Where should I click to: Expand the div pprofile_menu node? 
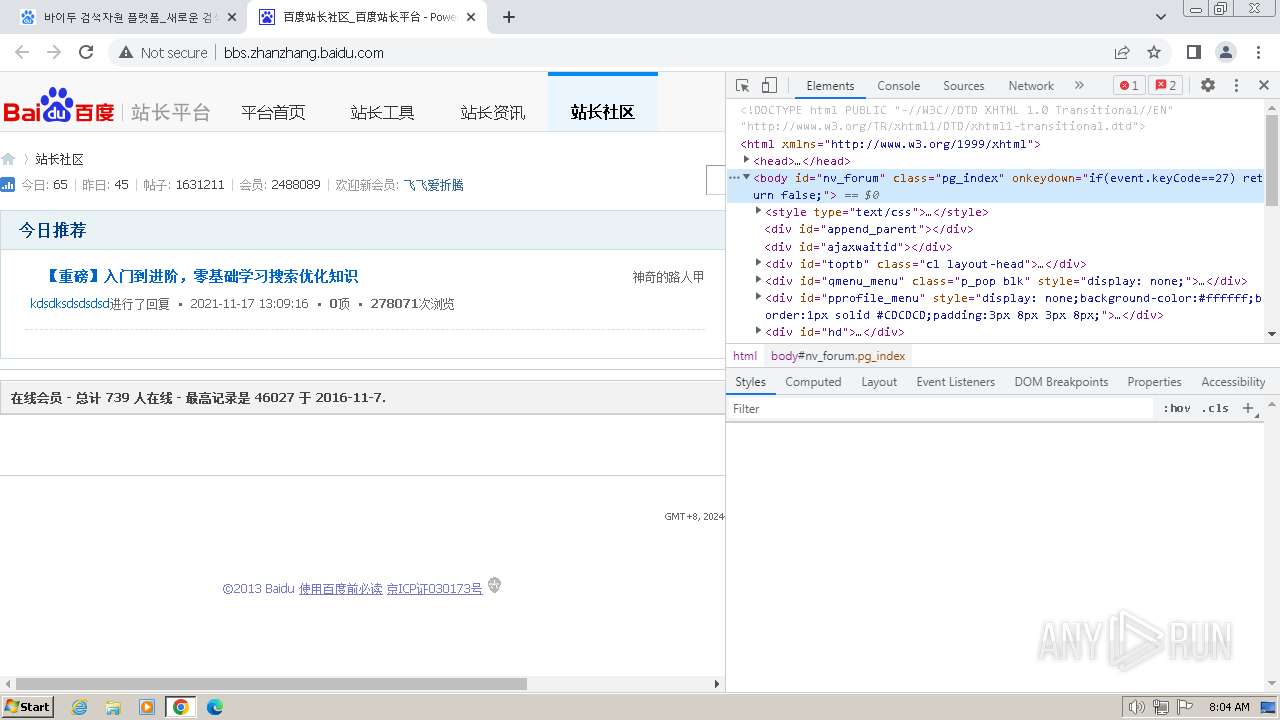(x=759, y=297)
